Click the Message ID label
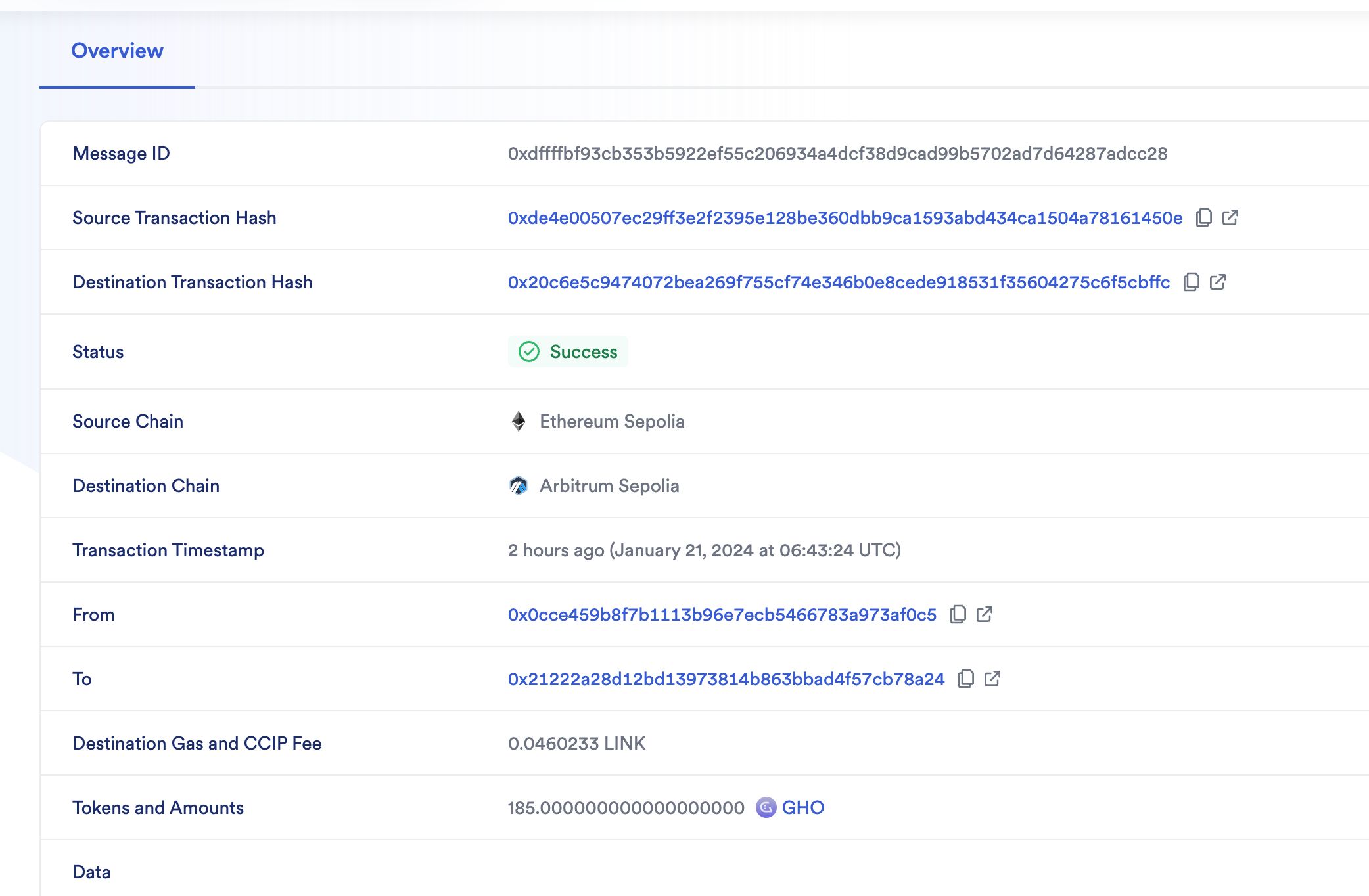This screenshot has height=896, width=1369. coord(122,153)
